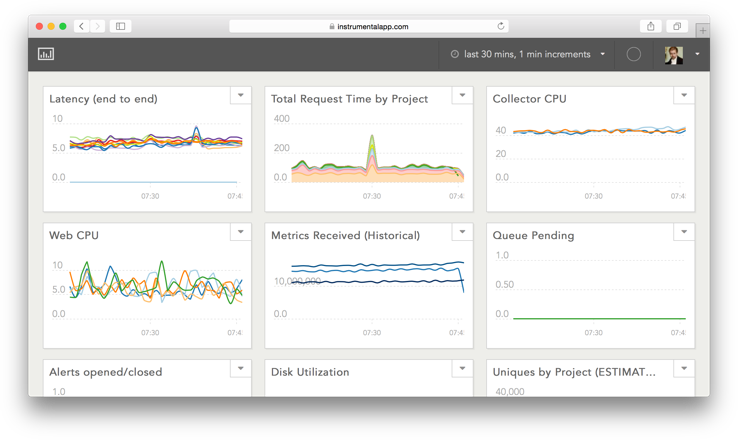
Task: Click the Uniques by Project (ESTIMAT... title
Action: tap(574, 372)
